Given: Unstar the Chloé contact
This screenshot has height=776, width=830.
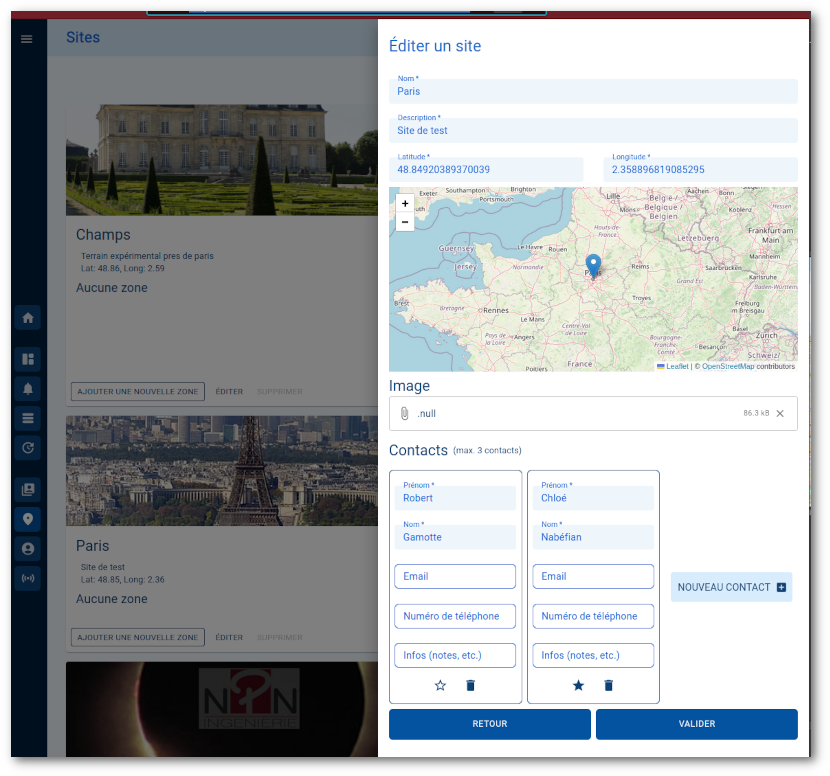Looking at the screenshot, I should [x=578, y=685].
